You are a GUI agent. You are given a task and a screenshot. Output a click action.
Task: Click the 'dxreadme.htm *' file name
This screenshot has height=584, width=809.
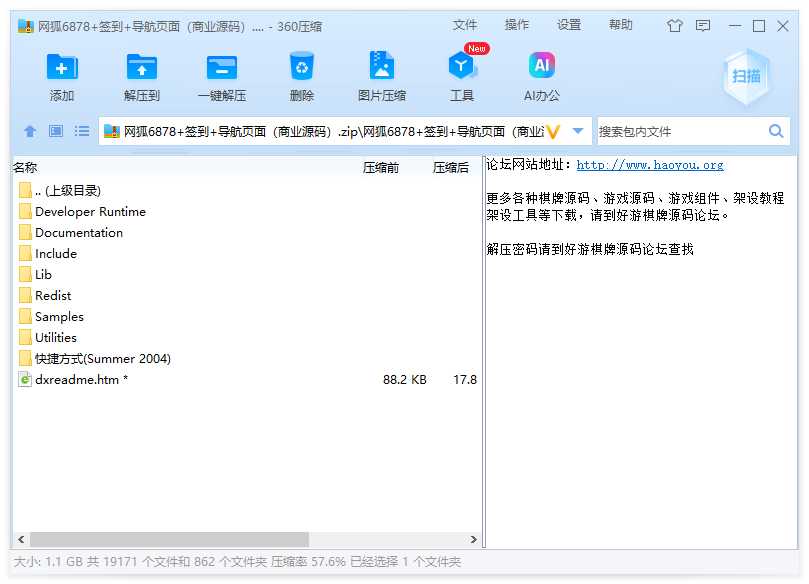82,380
